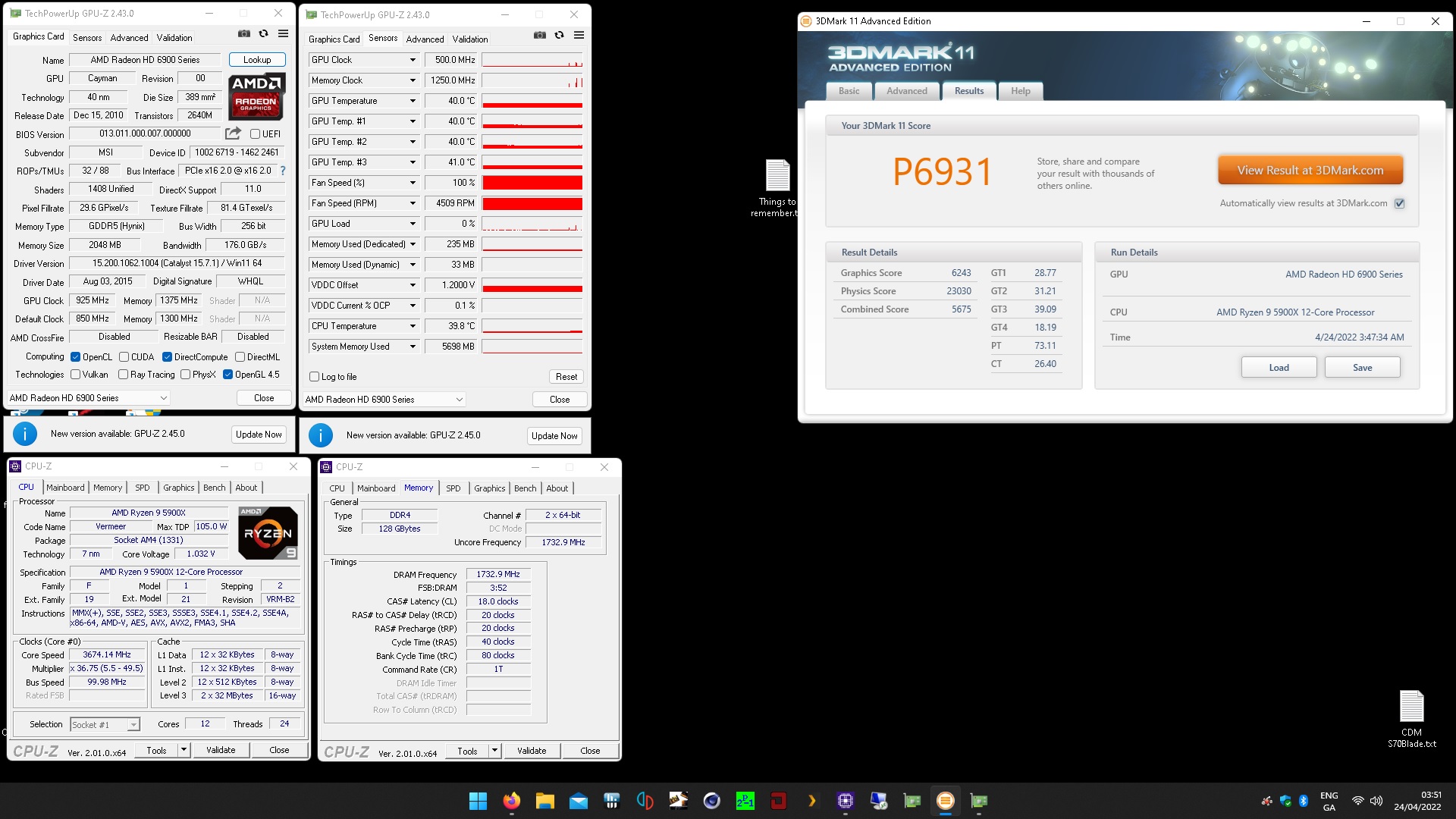1456x819 pixels.
Task: Switch to Advanced tab in 3DMark 11
Action: tap(907, 91)
